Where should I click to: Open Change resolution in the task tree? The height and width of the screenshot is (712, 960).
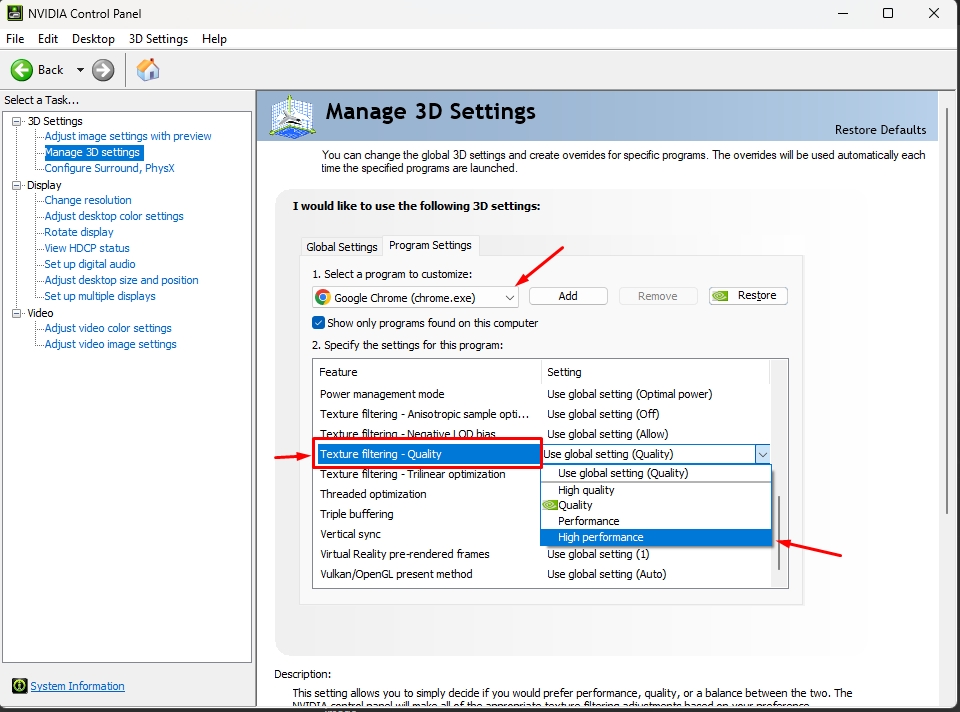pos(88,200)
